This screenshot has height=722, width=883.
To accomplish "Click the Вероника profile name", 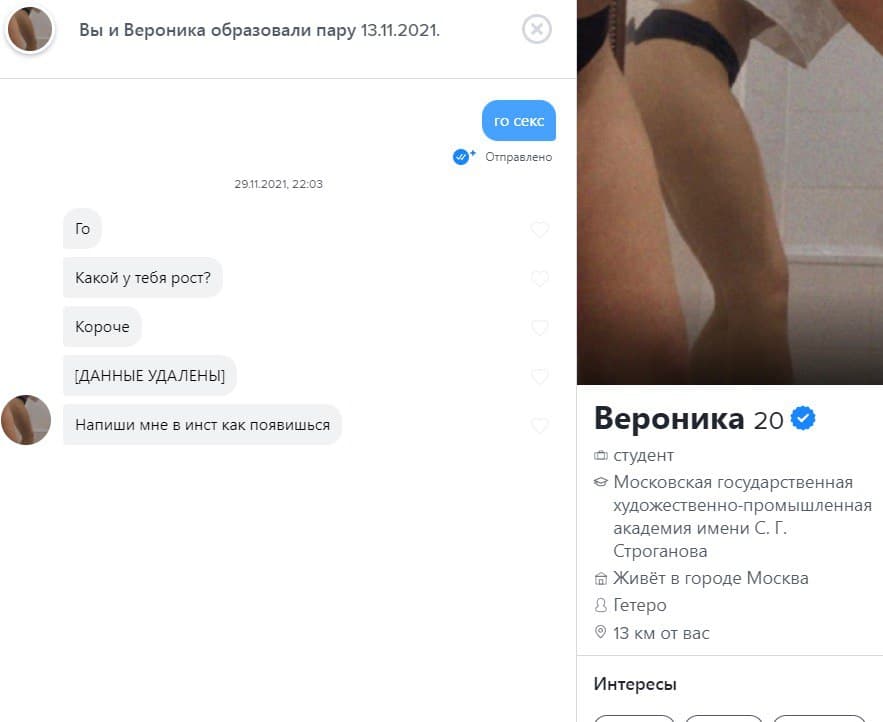I will point(669,419).
